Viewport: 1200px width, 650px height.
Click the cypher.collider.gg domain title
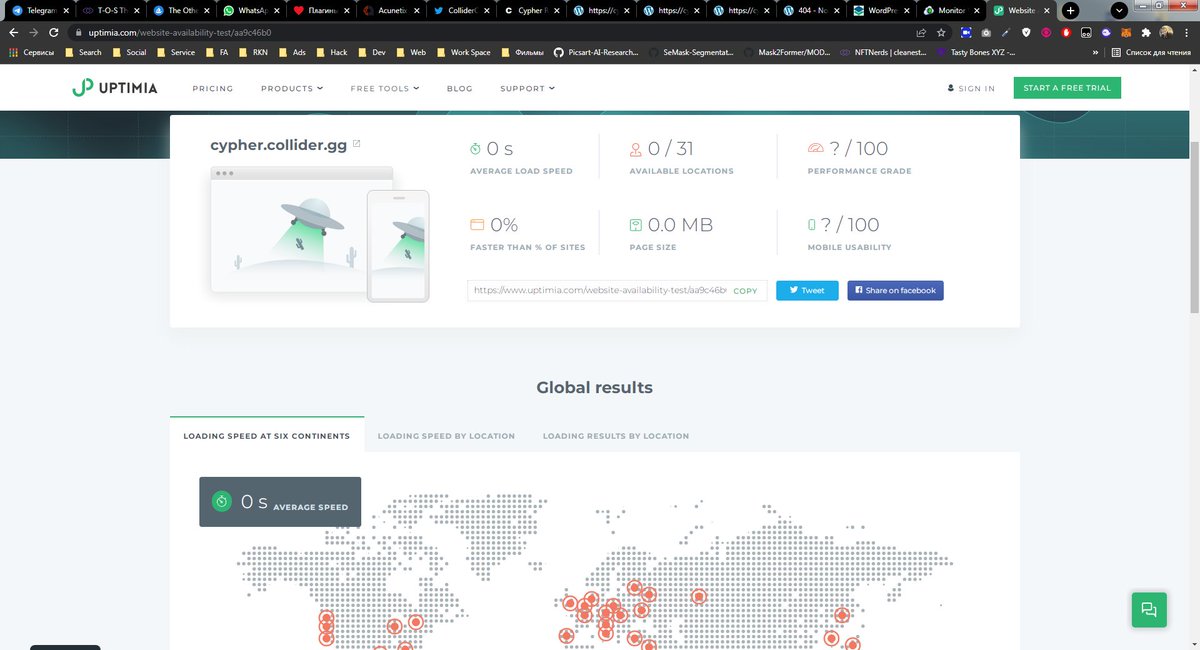[x=278, y=145]
